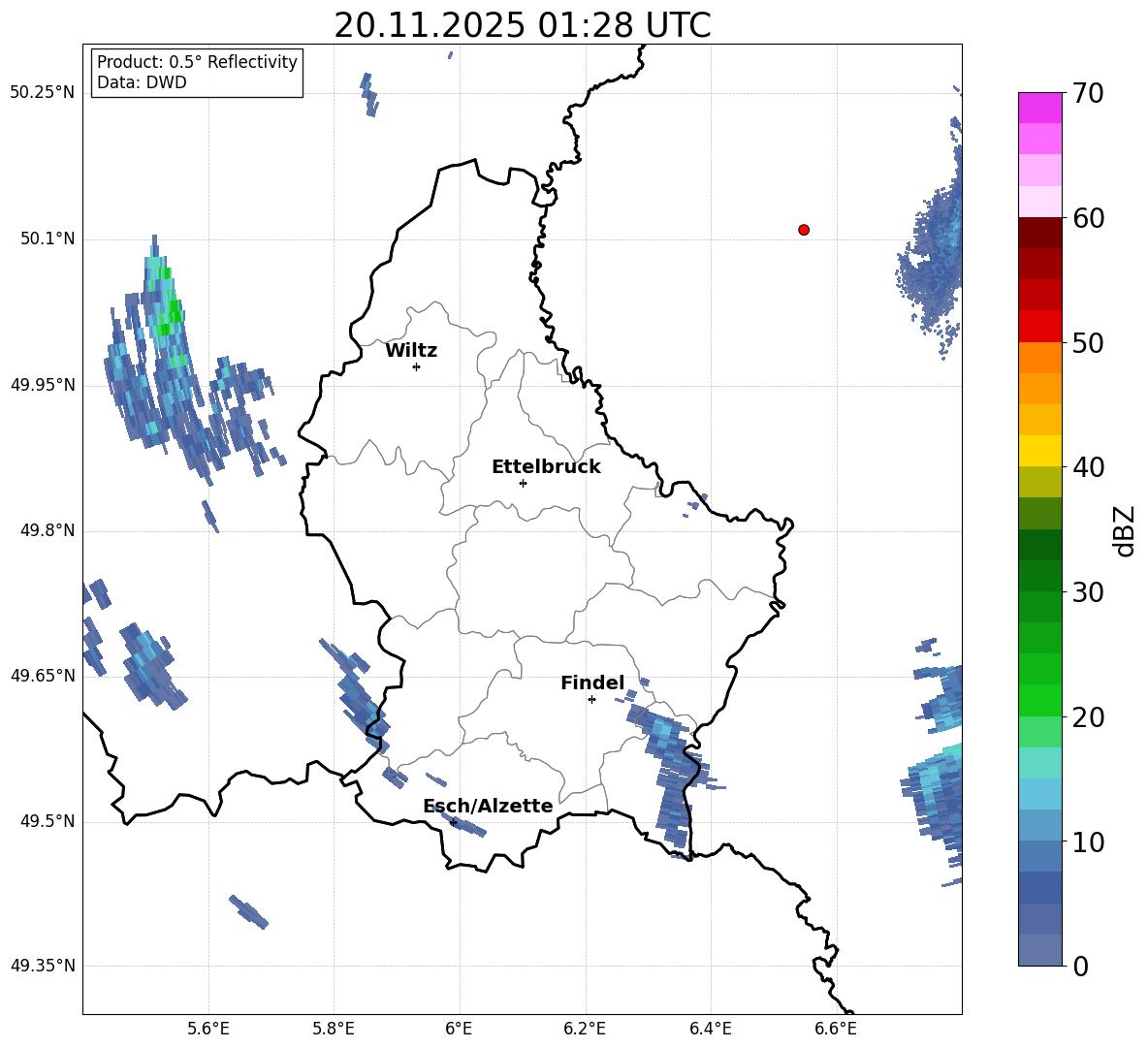Image resolution: width=1148 pixels, height=1048 pixels.
Task: Click the Data: DWD text
Action: pyautogui.click(x=142, y=82)
